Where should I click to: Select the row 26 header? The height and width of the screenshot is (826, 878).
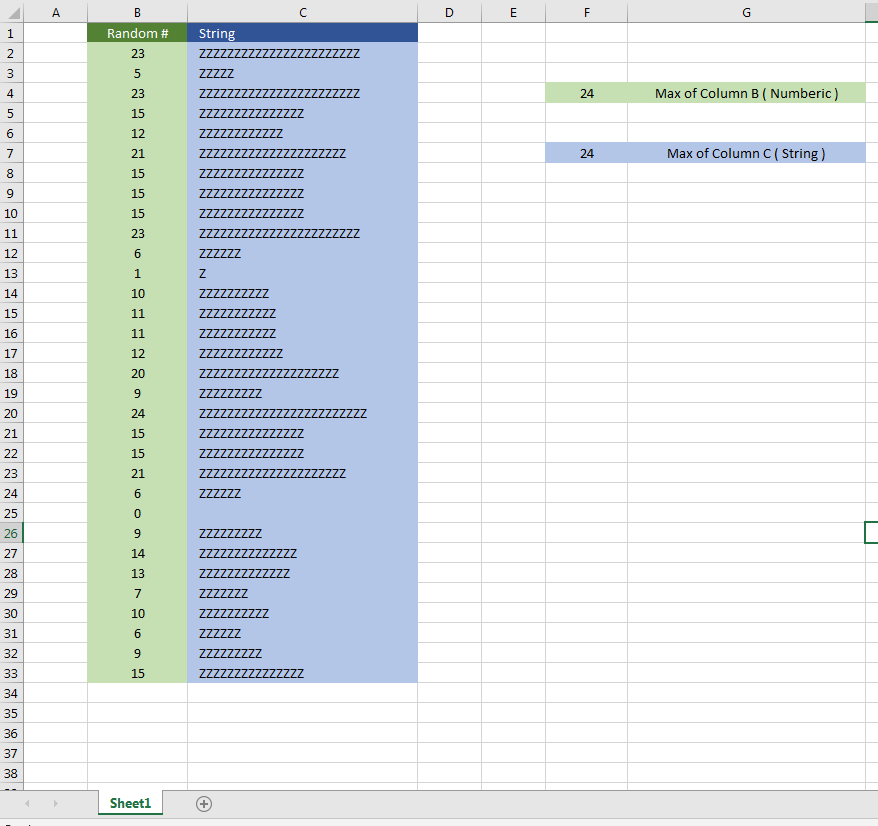coord(10,532)
